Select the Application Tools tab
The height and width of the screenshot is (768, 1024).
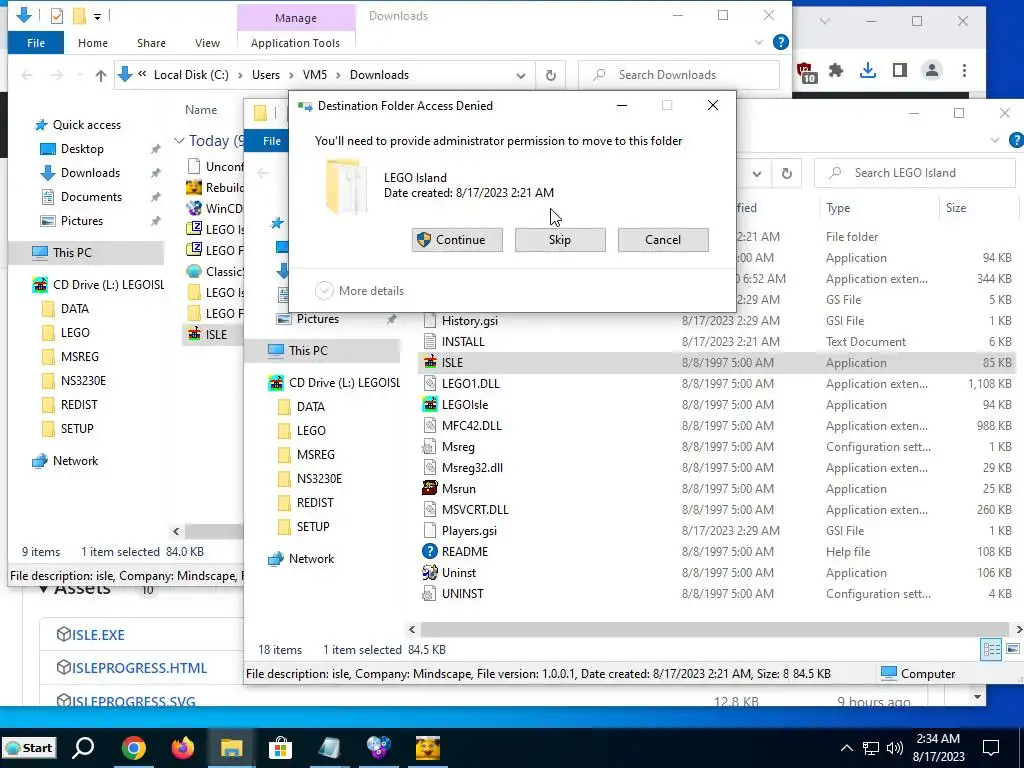pyautogui.click(x=295, y=43)
